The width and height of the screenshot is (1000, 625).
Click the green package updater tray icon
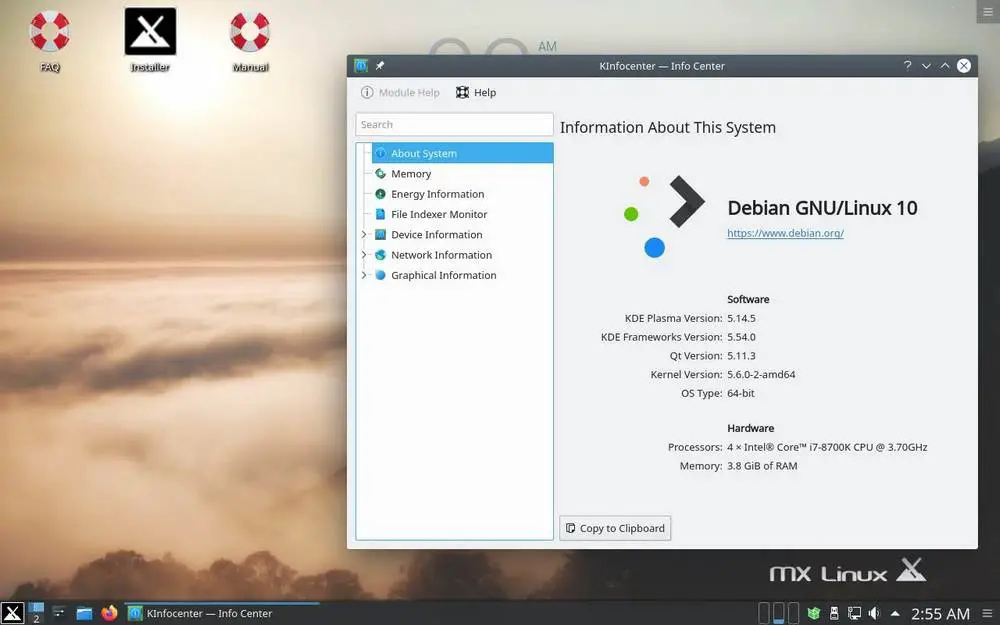click(813, 614)
